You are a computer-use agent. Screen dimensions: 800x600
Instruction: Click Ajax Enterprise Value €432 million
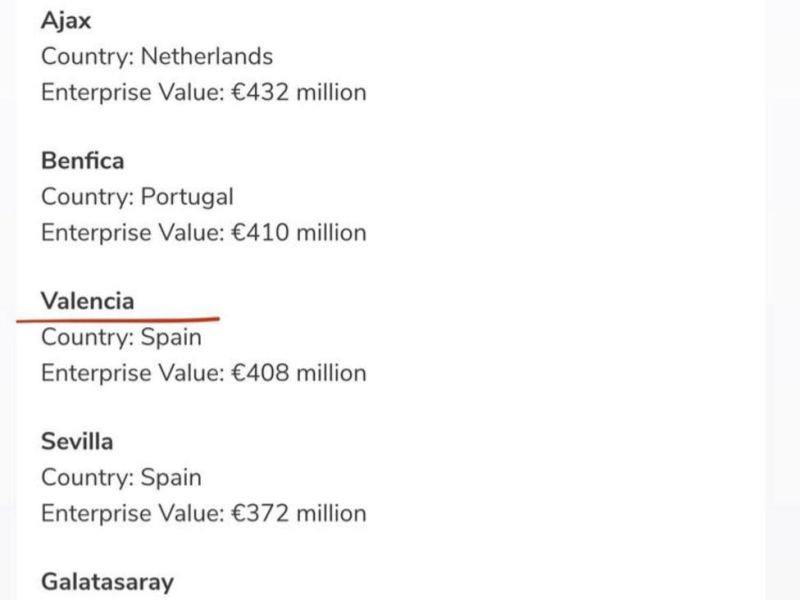(x=204, y=93)
